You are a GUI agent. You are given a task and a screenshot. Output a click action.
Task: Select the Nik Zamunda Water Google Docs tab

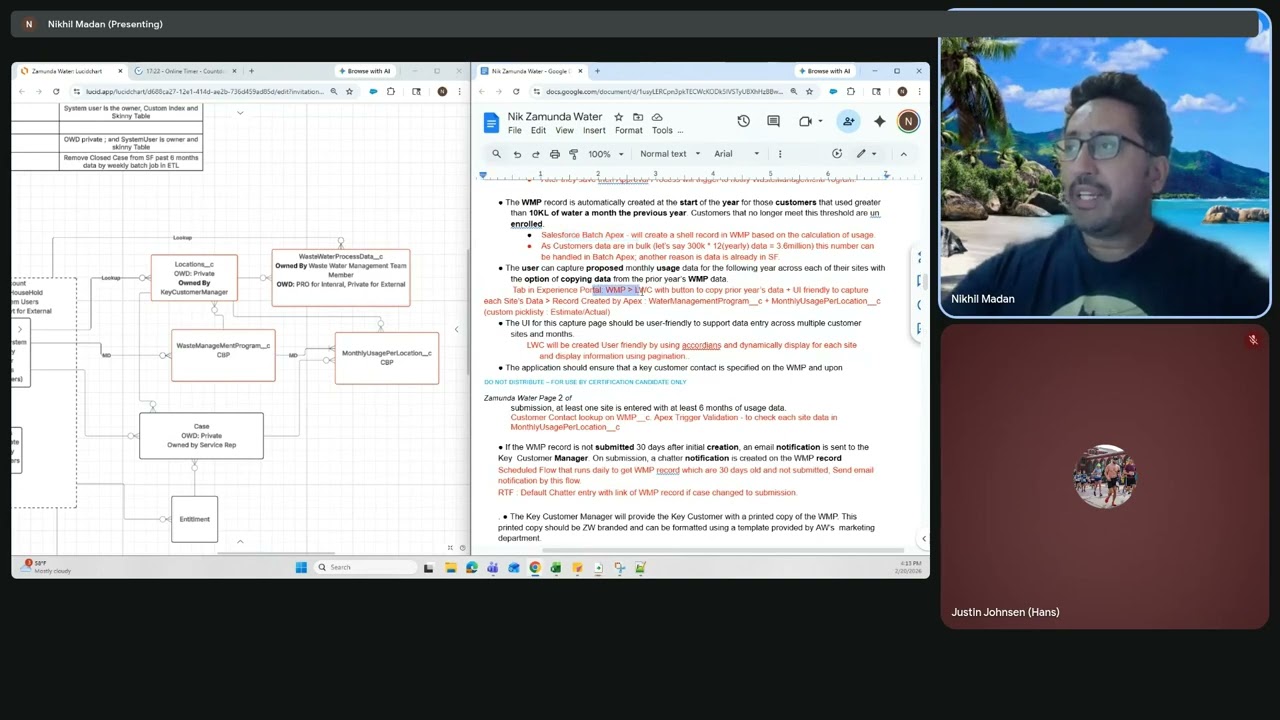pos(530,71)
